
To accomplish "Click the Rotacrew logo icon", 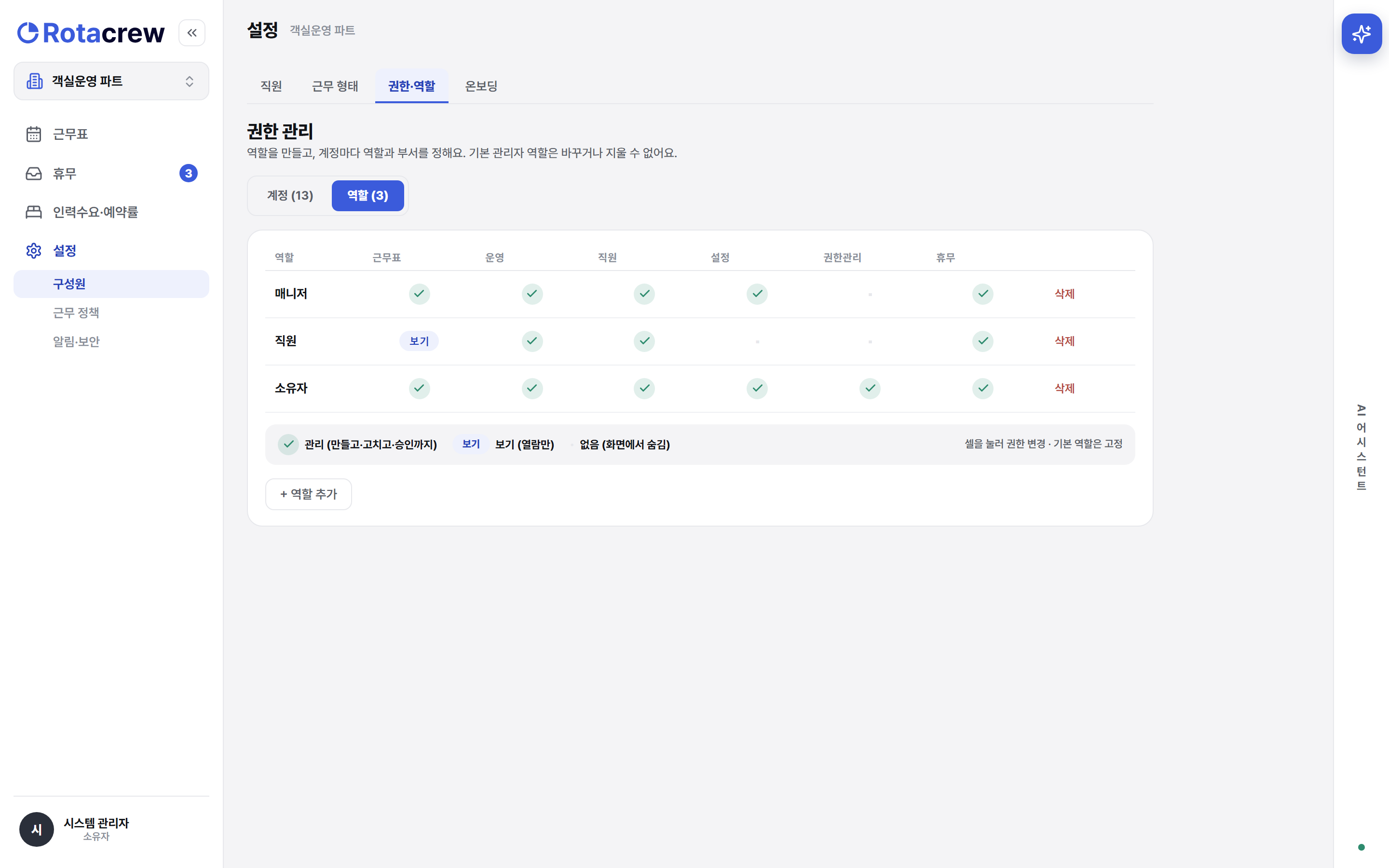I will pyautogui.click(x=28, y=33).
